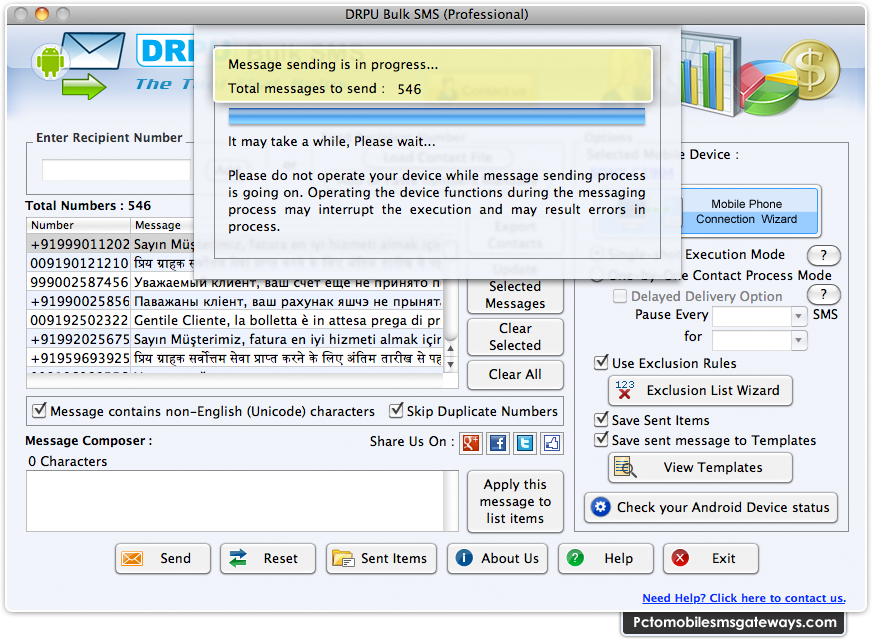Image resolution: width=872 pixels, height=639 pixels.
Task: Click the envelope icon on Send button
Action: (x=132, y=558)
